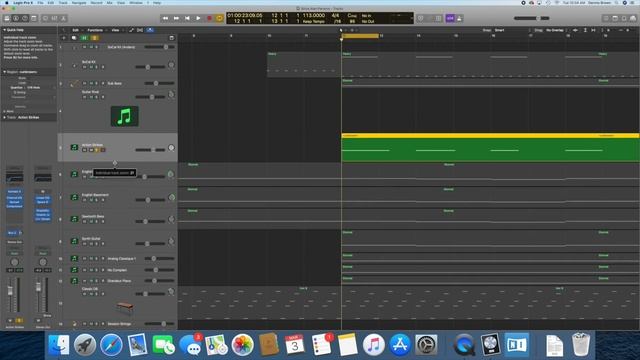Open the Record menu
Viewport: 640px width, 360px height.
click(96, 3)
